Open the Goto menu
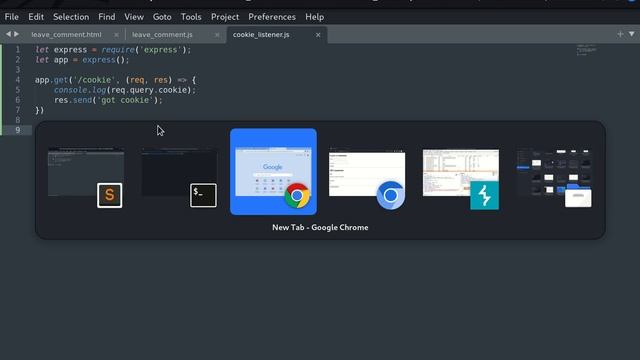The image size is (640, 360). coord(162,17)
